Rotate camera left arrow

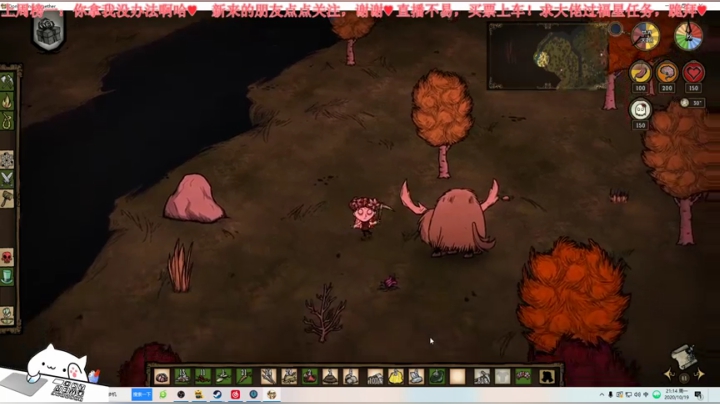pyautogui.click(x=669, y=375)
